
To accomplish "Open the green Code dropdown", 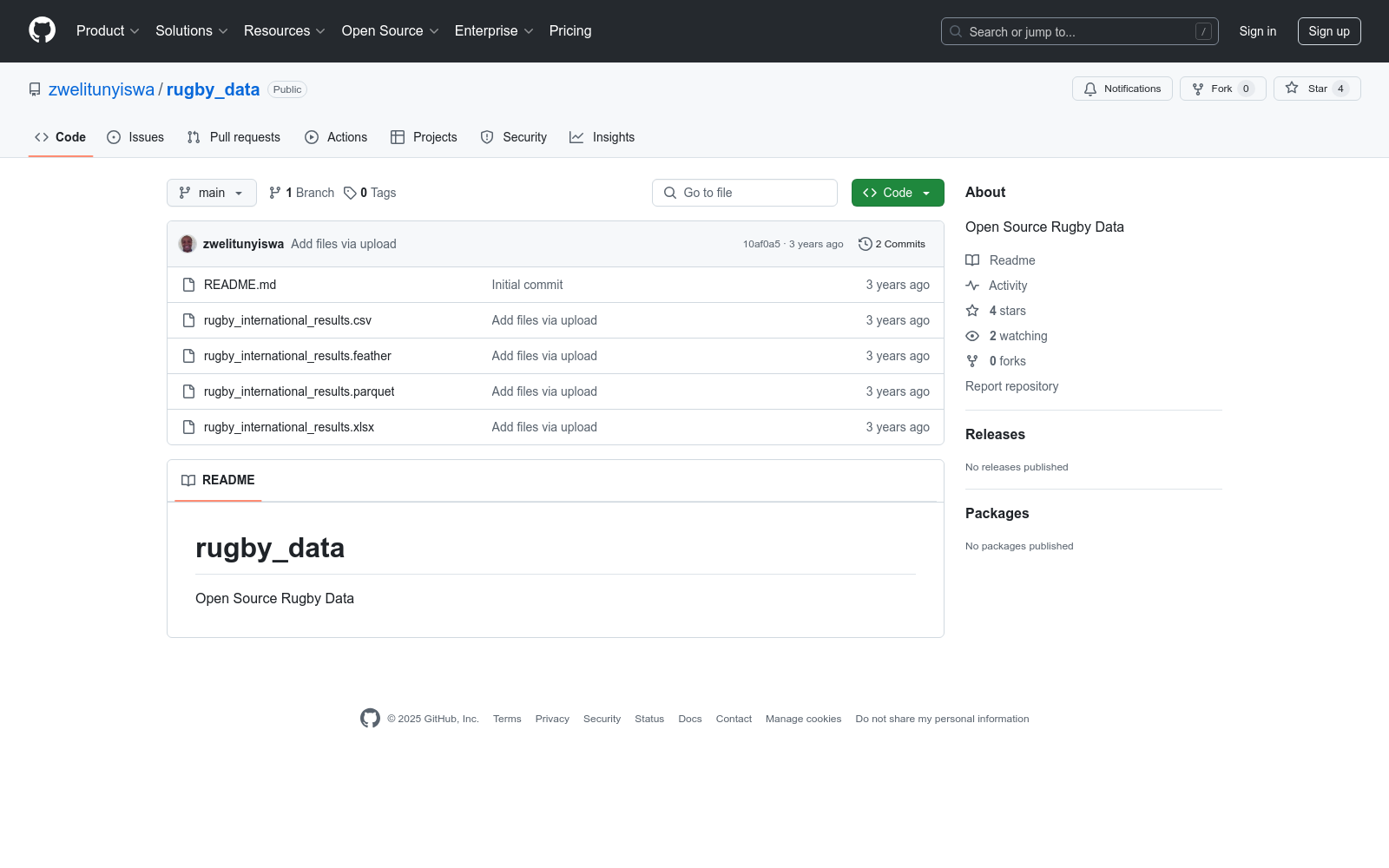I will coord(898,193).
